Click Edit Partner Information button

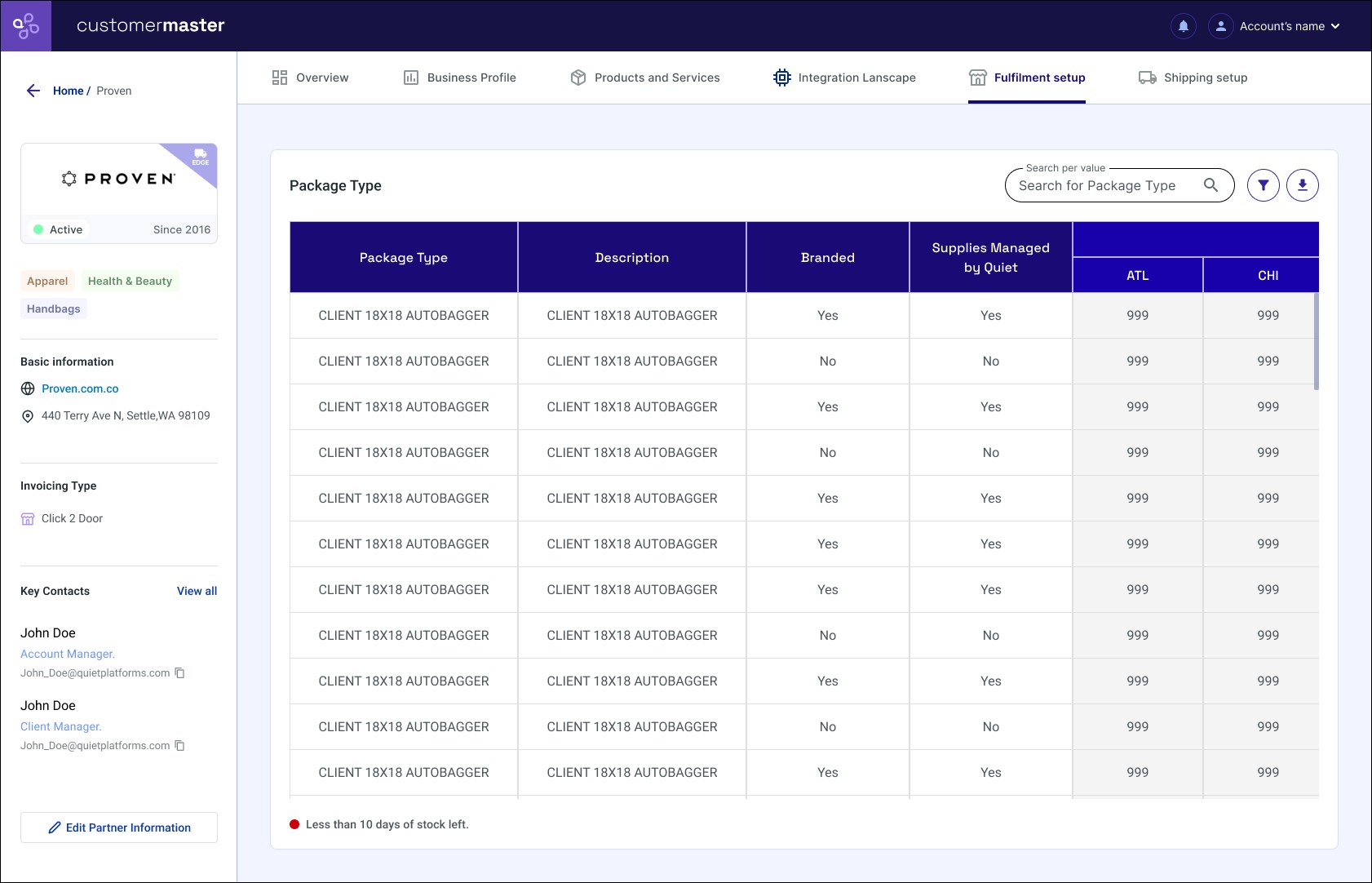point(119,828)
